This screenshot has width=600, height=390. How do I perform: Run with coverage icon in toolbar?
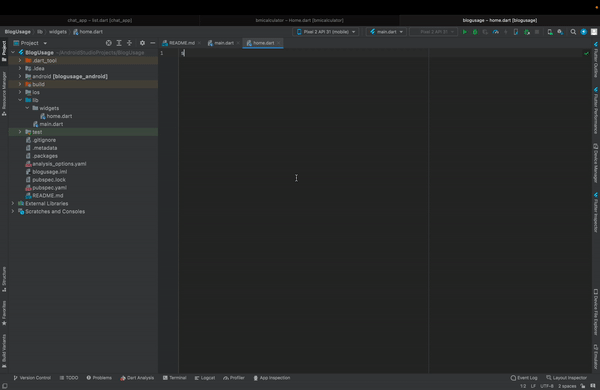pos(485,32)
